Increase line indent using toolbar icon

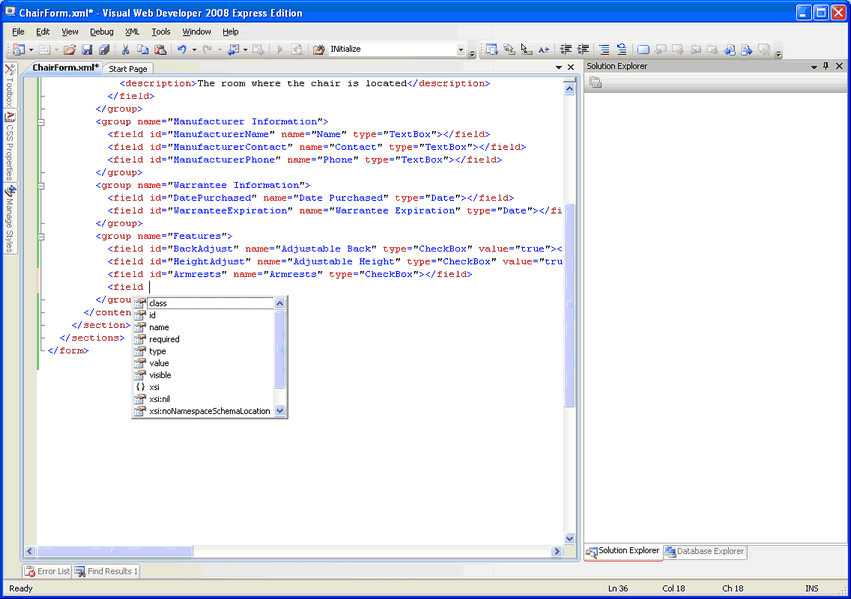(582, 49)
